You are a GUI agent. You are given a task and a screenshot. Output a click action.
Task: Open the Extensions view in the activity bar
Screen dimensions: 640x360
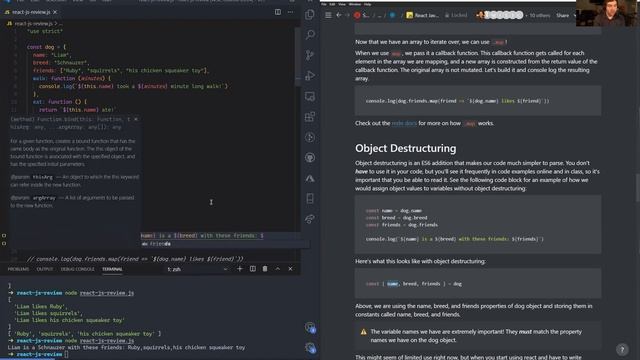click(310, 117)
